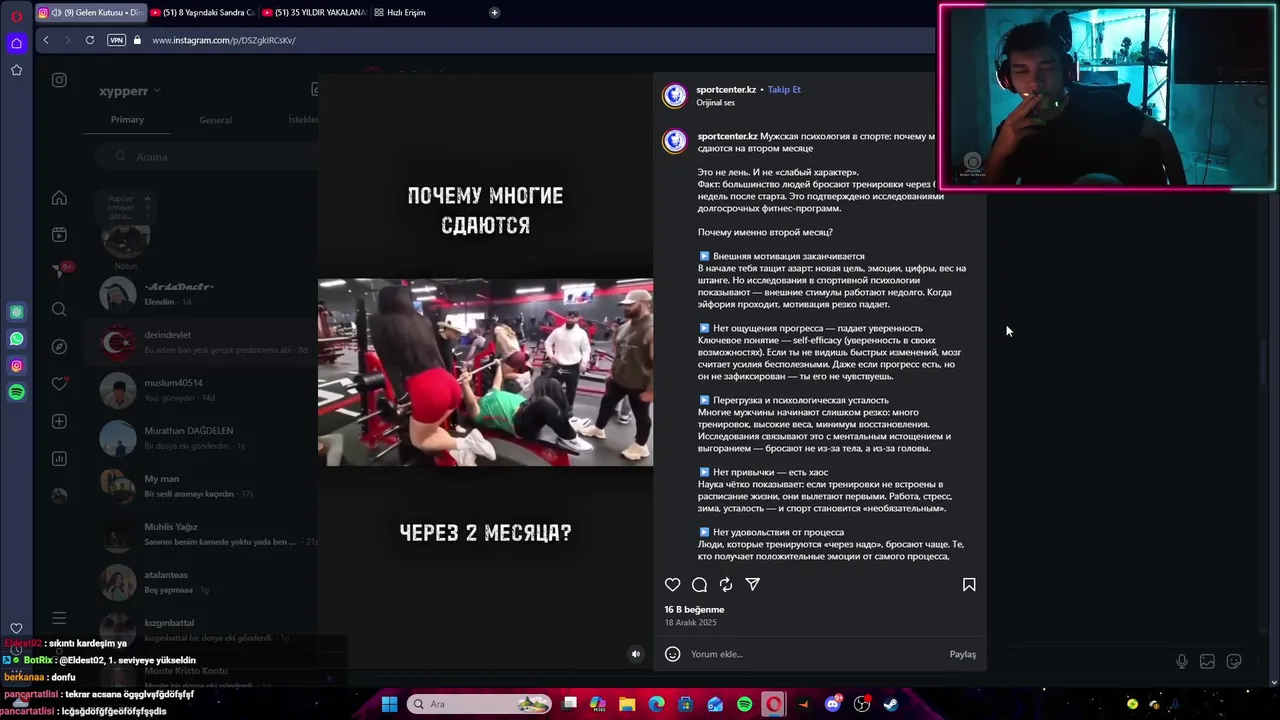Open the Notun note bubble avatar
1280x720 pixels.
click(x=126, y=238)
